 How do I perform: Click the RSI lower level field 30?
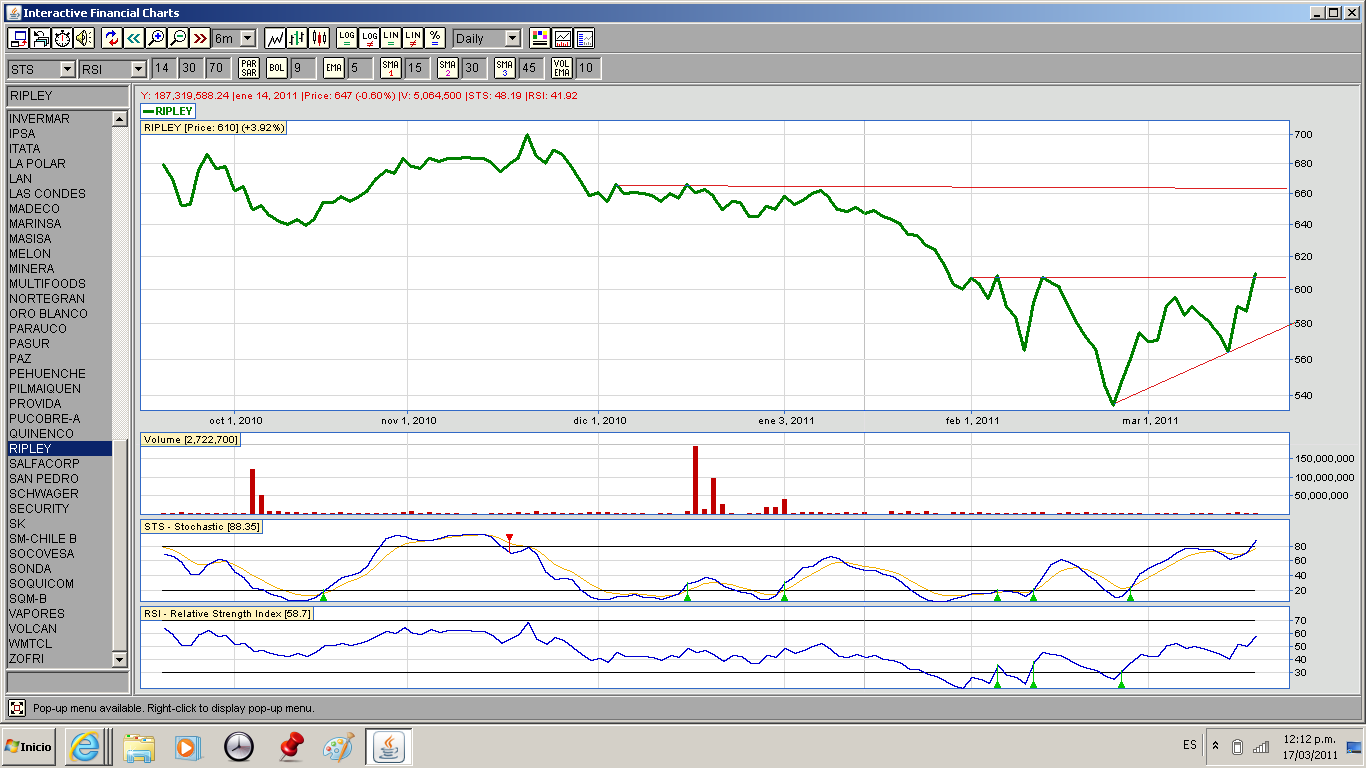point(190,68)
